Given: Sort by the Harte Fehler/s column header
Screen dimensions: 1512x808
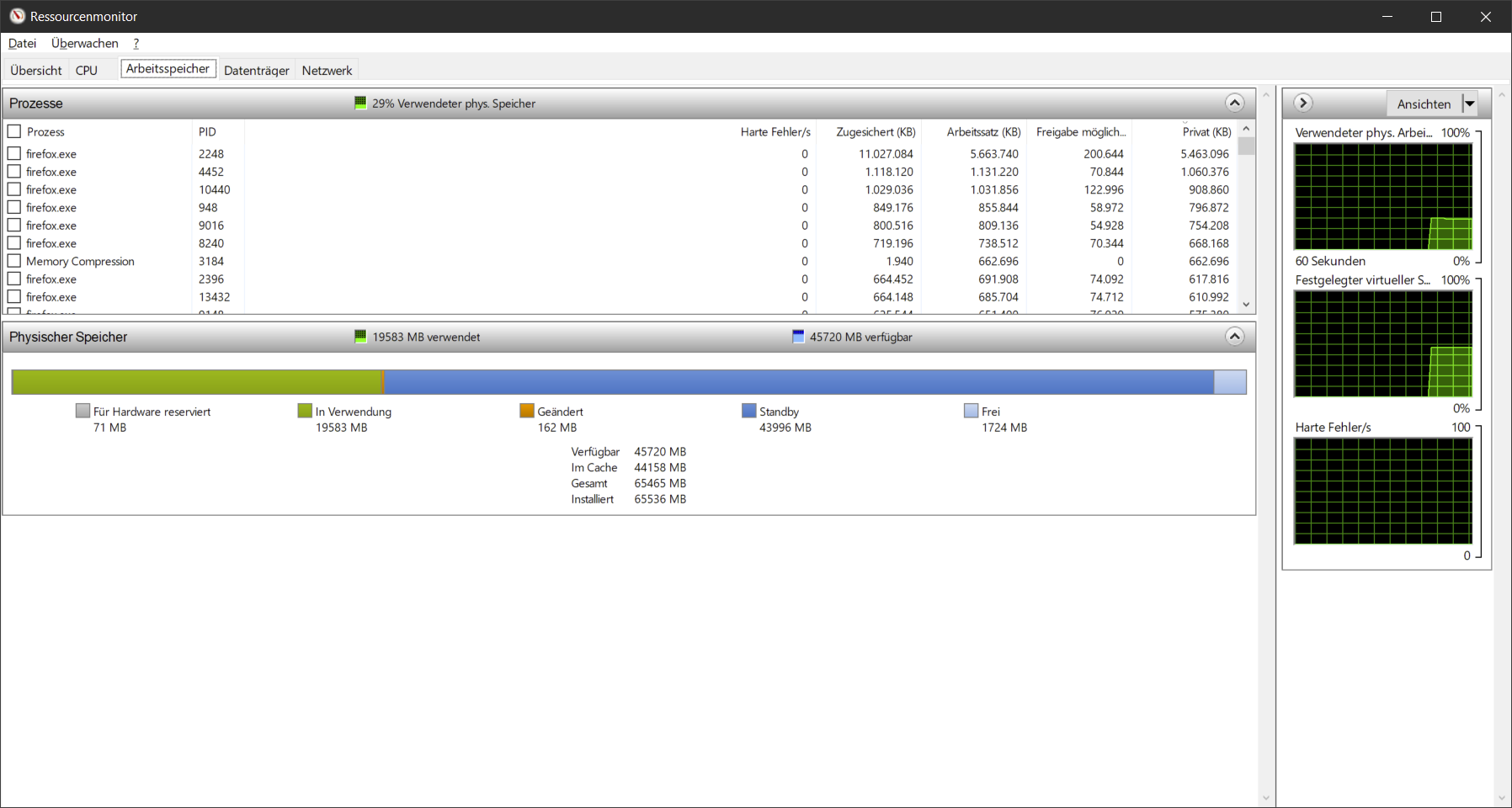Looking at the screenshot, I should pos(775,131).
